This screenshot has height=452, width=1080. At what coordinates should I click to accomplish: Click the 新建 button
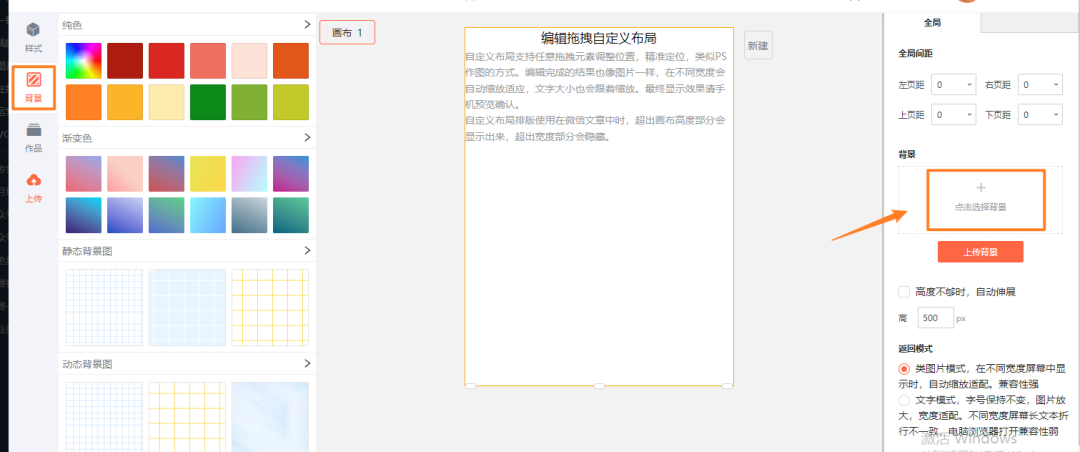tap(758, 45)
